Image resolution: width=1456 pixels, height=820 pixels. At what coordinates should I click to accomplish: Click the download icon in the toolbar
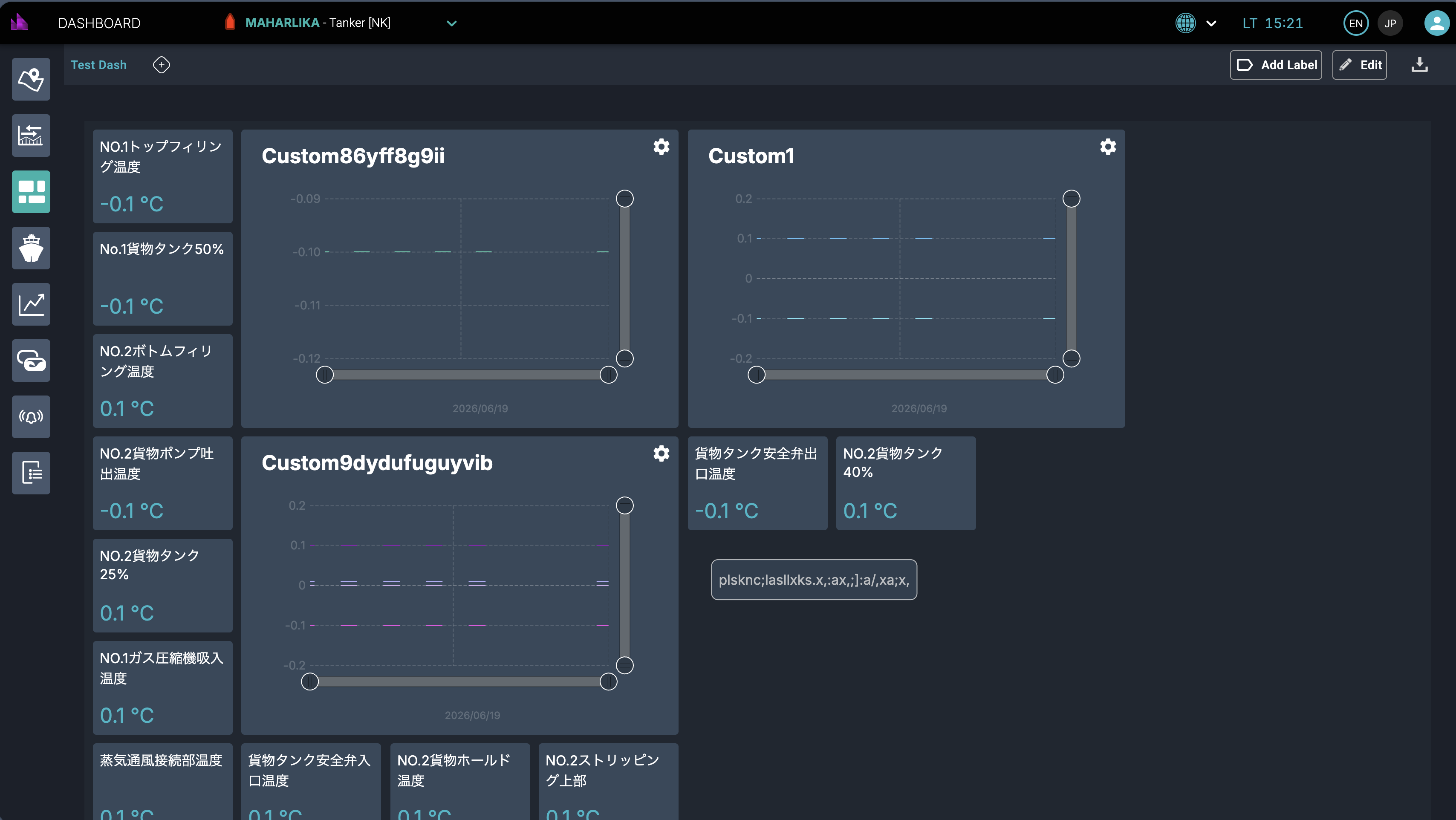point(1419,65)
